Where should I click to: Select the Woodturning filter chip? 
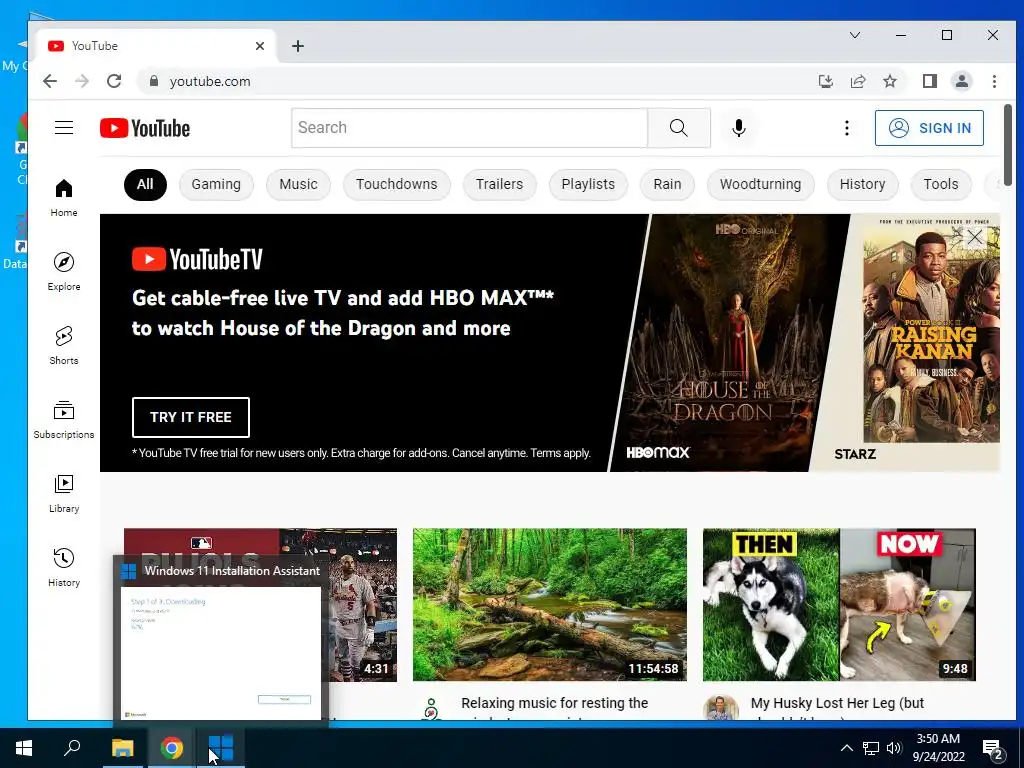click(760, 184)
